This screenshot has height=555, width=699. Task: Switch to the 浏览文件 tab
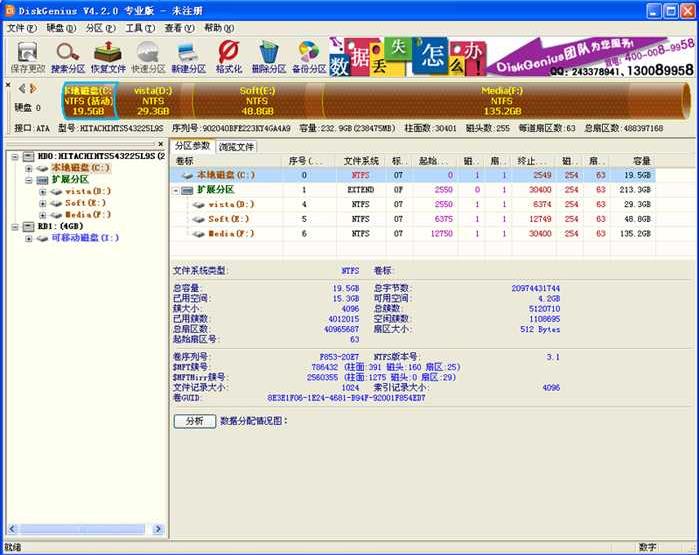(x=237, y=146)
